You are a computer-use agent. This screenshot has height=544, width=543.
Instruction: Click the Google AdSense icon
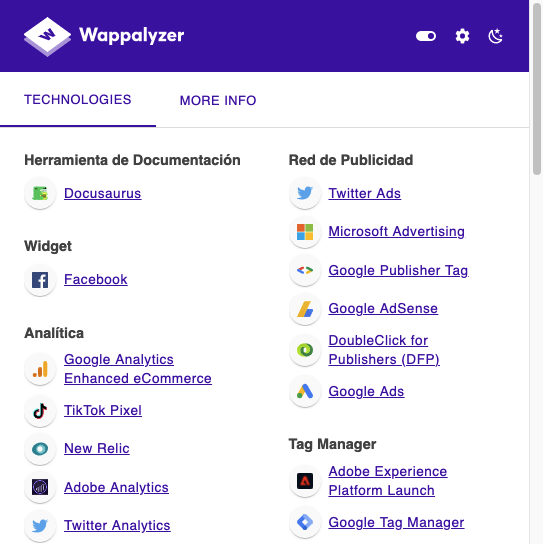(305, 308)
